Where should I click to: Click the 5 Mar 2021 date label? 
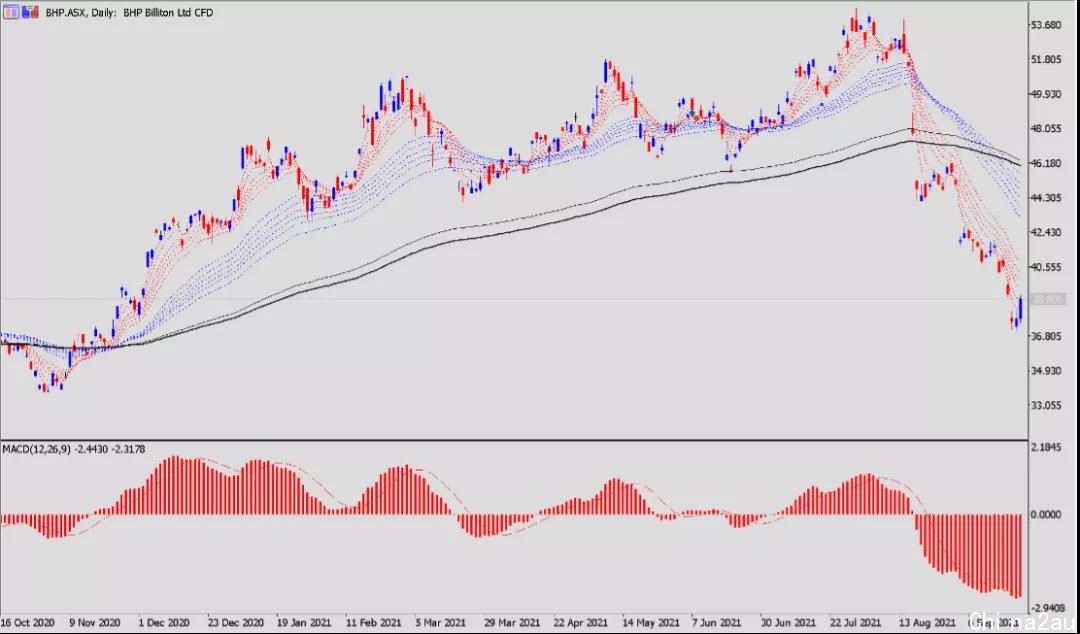tap(439, 620)
